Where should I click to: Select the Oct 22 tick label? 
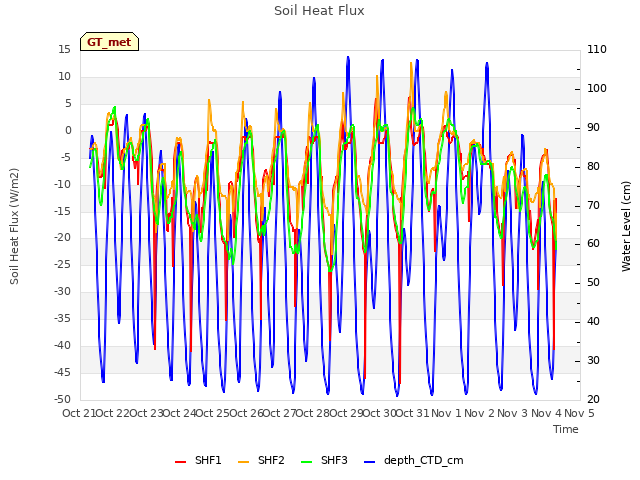pyautogui.click(x=113, y=413)
